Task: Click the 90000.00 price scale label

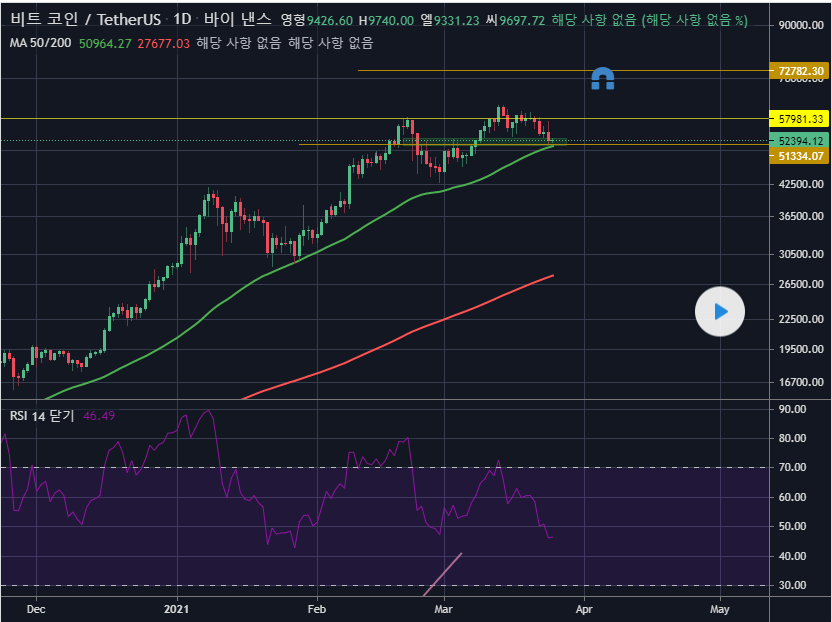Action: tap(800, 26)
